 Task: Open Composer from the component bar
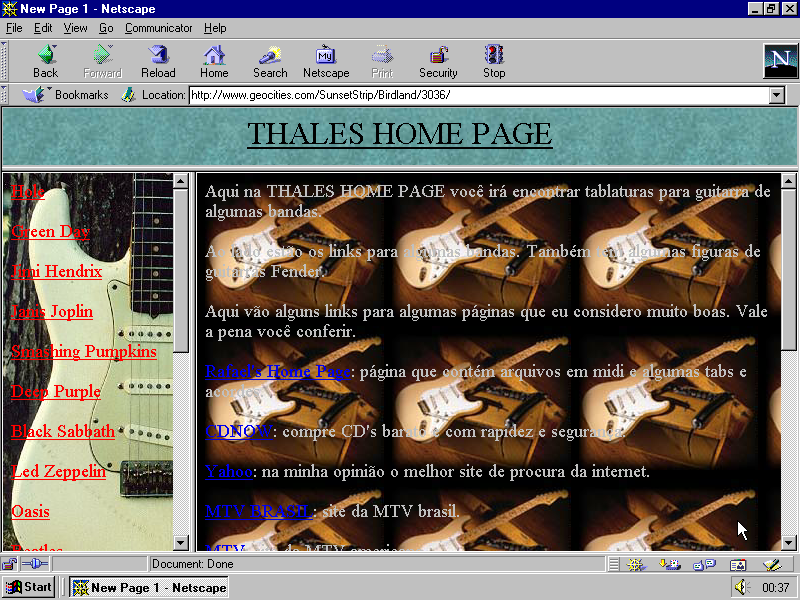click(772, 564)
